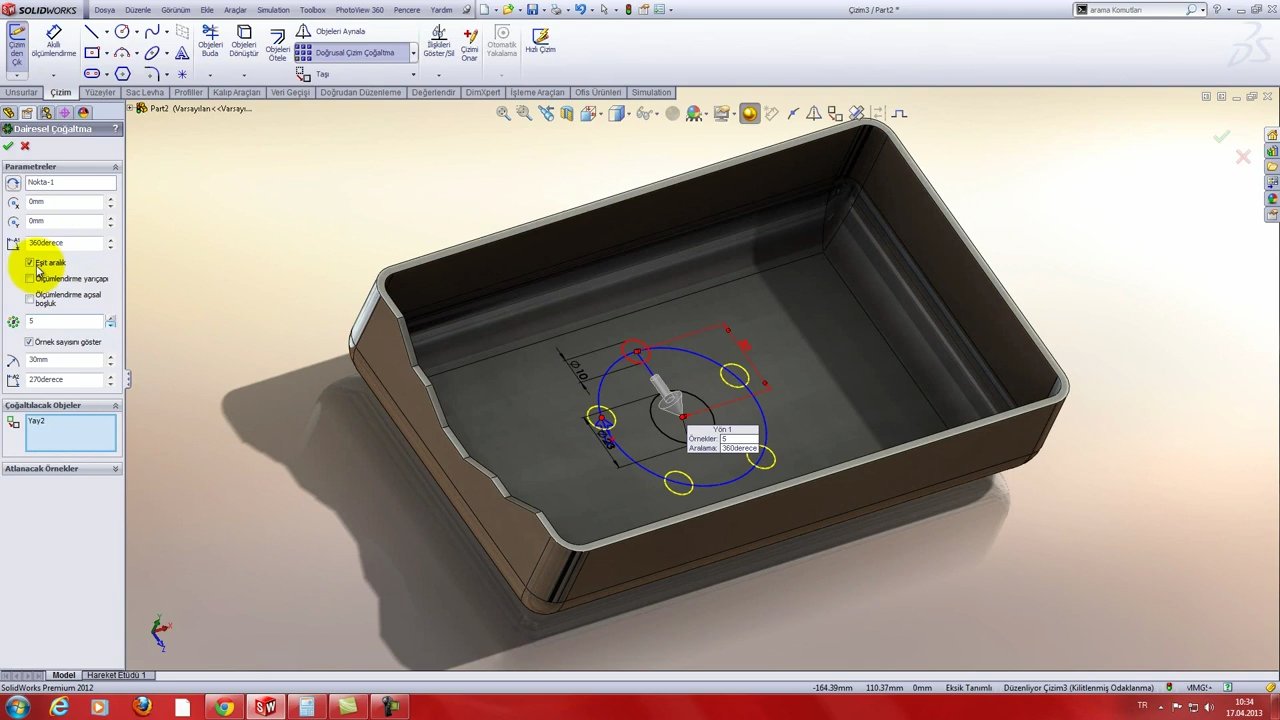The width and height of the screenshot is (1280, 720).
Task: Click the red X to cancel pattern
Action: click(x=25, y=146)
